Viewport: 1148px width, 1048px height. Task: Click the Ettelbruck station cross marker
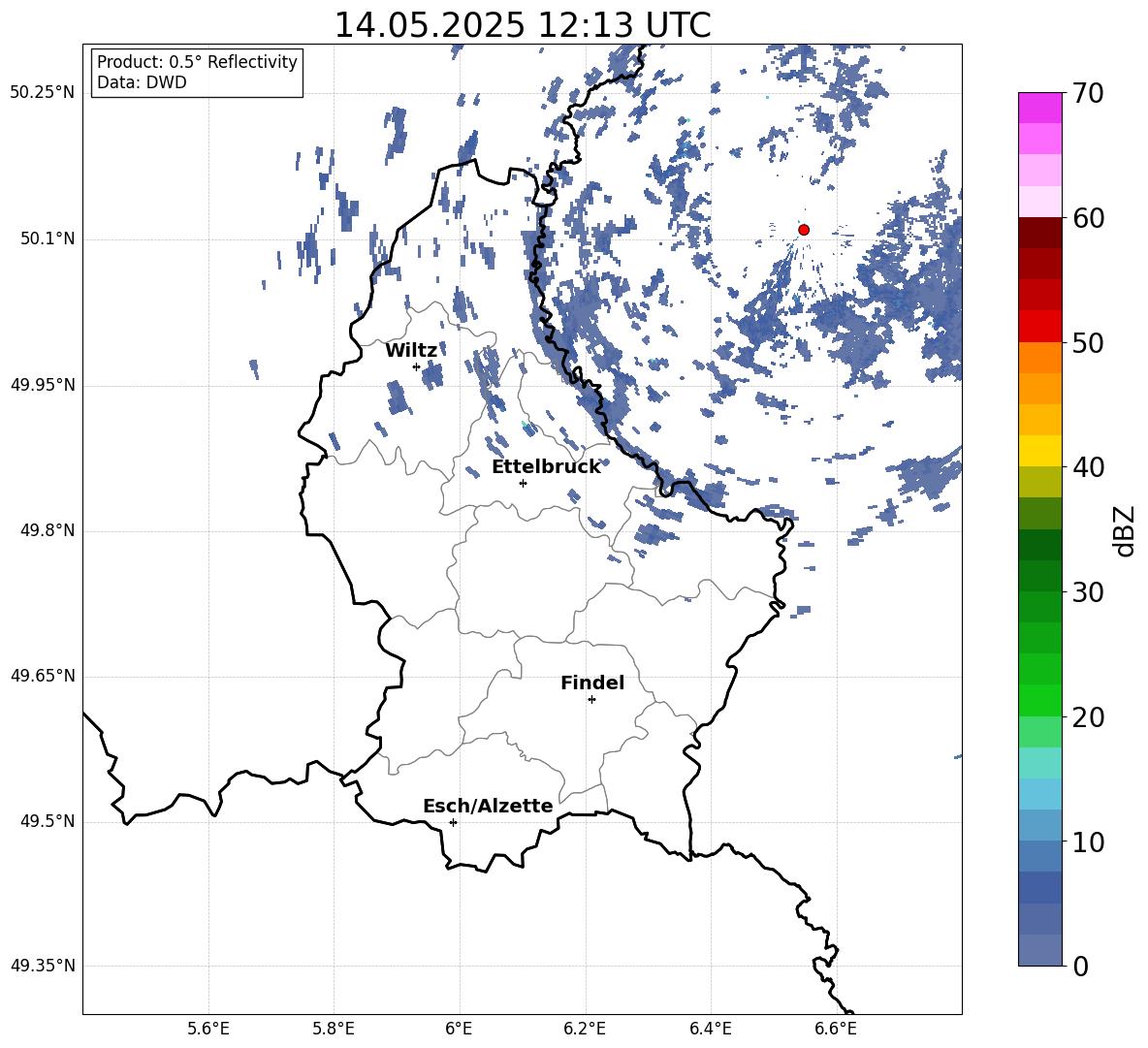[523, 483]
